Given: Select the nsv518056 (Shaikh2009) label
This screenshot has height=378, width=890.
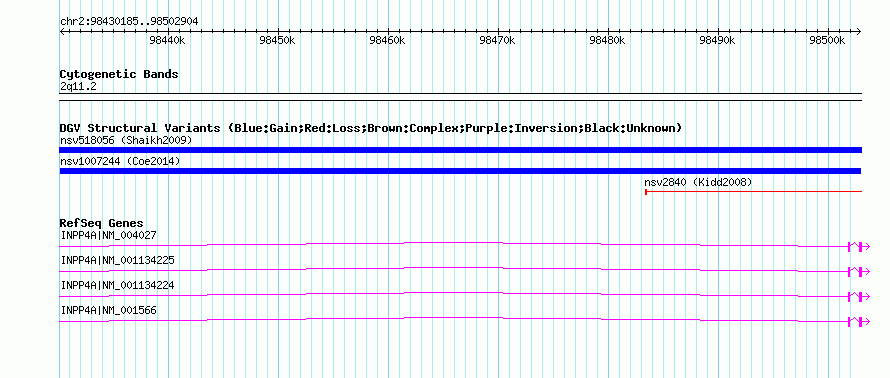Looking at the screenshot, I should 126,140.
